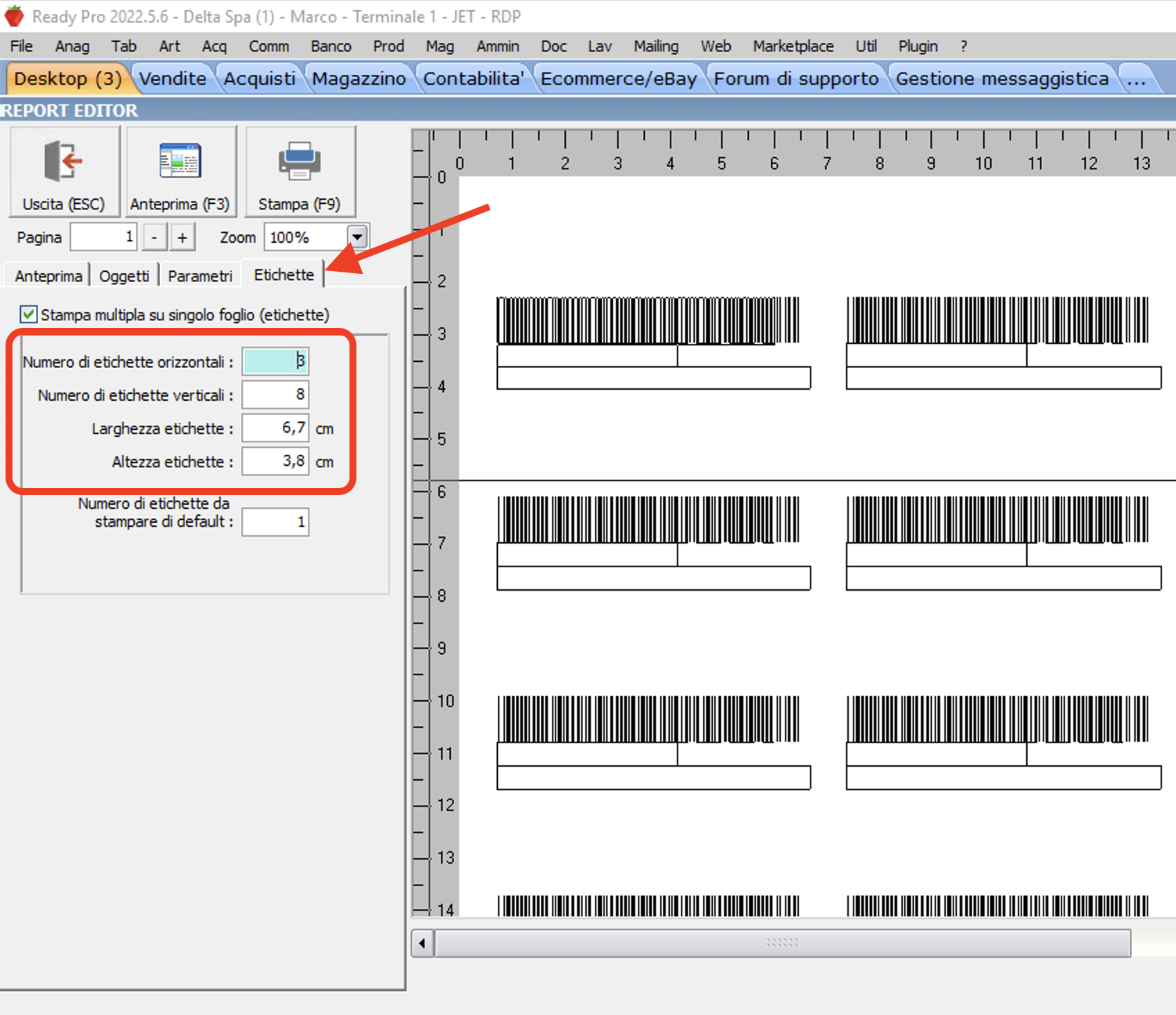Image resolution: width=1176 pixels, height=1015 pixels.
Task: Open the Tab menu
Action: coord(123,46)
